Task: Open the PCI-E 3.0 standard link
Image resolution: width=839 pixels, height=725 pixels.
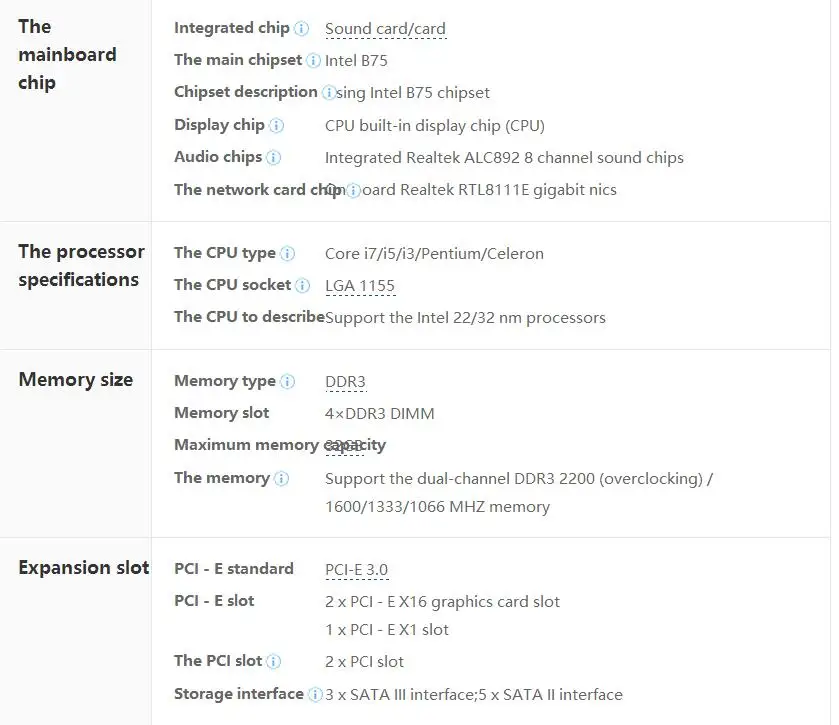Action: (356, 570)
